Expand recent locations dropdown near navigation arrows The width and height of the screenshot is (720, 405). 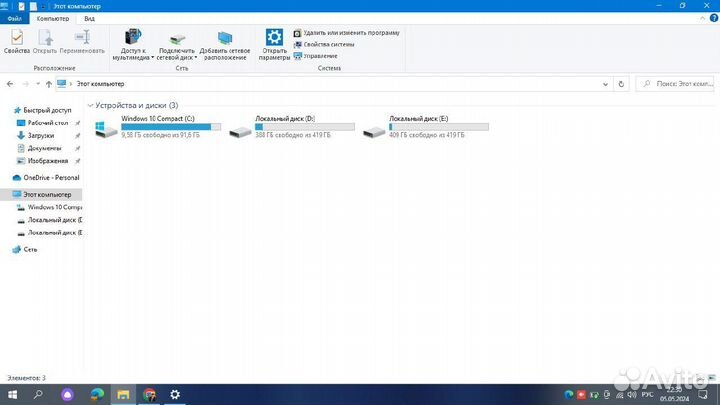pos(38,84)
